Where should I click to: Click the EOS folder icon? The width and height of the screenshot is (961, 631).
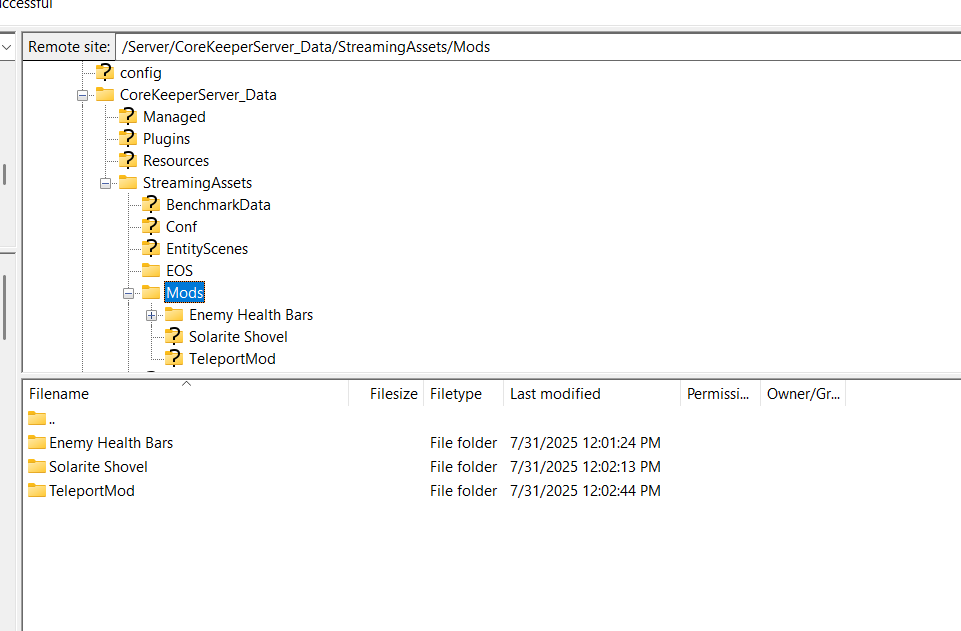click(x=151, y=271)
